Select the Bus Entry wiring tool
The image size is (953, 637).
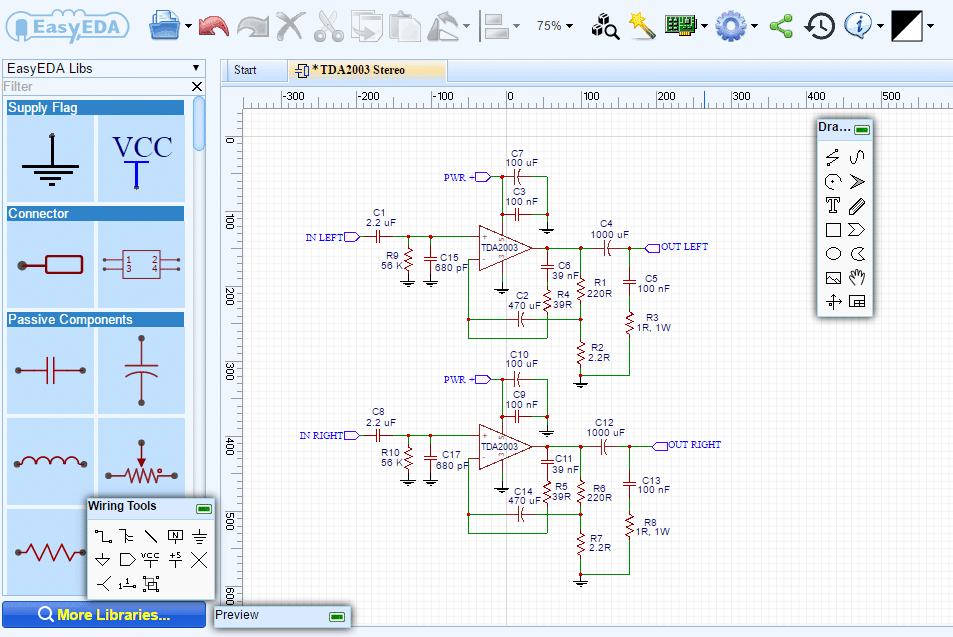point(126,536)
